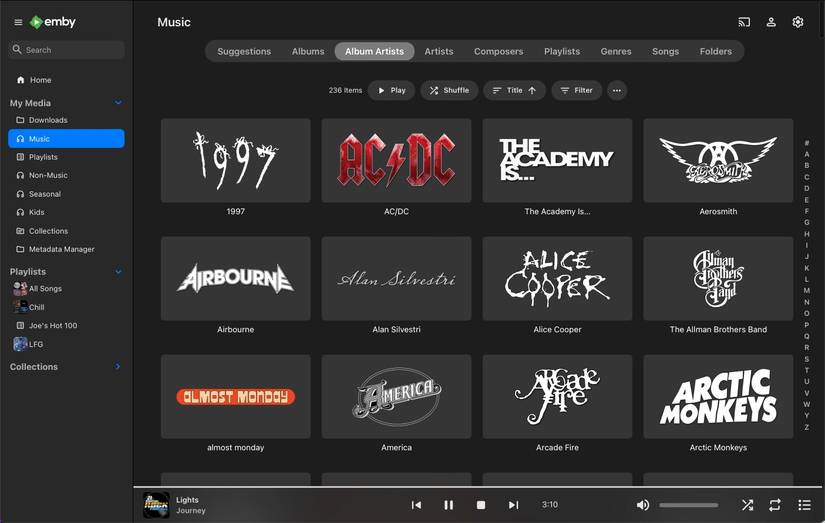Expand the Collections sidebar section
This screenshot has width=825, height=523.
tap(118, 366)
